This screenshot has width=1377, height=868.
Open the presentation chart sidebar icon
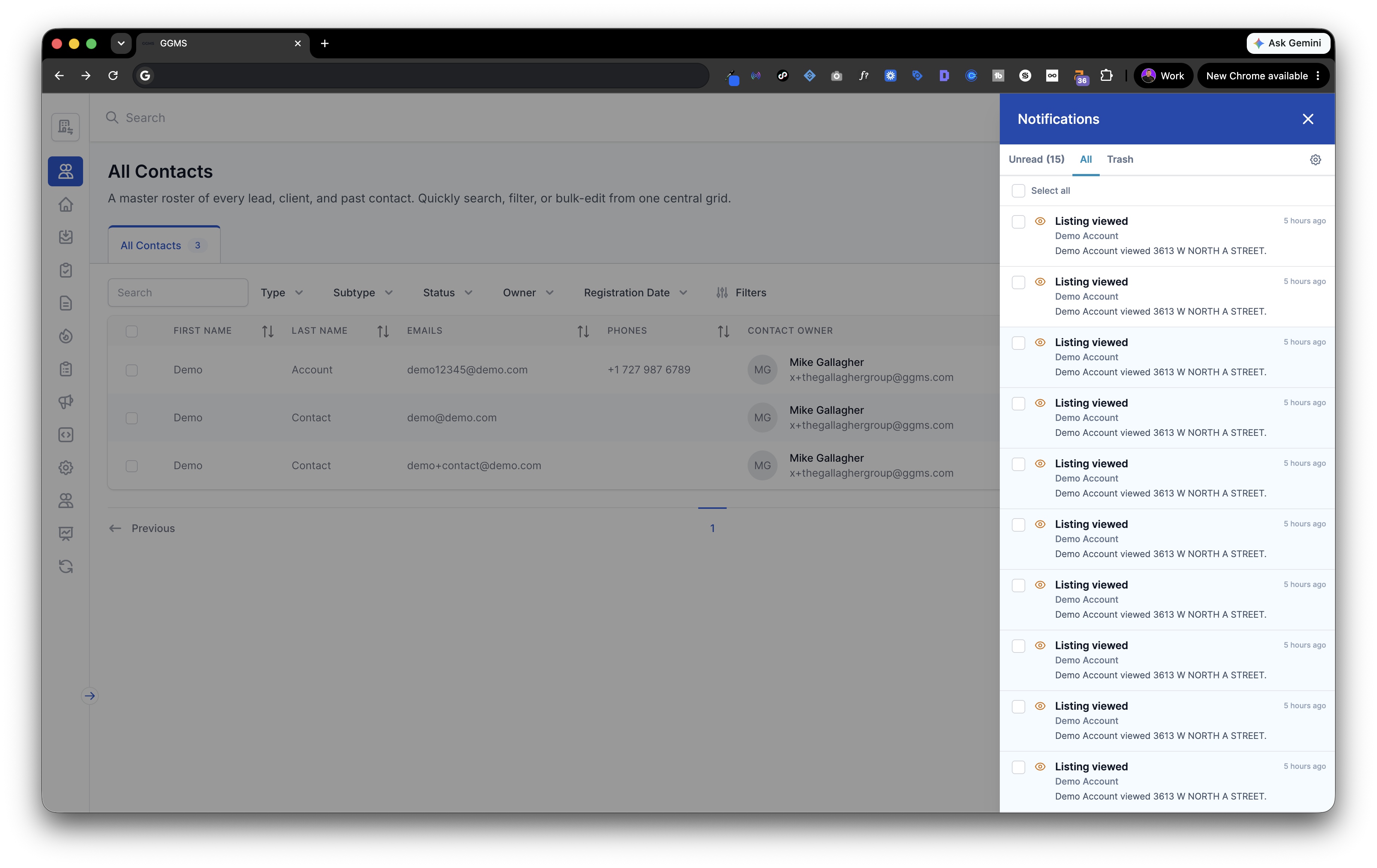click(66, 534)
